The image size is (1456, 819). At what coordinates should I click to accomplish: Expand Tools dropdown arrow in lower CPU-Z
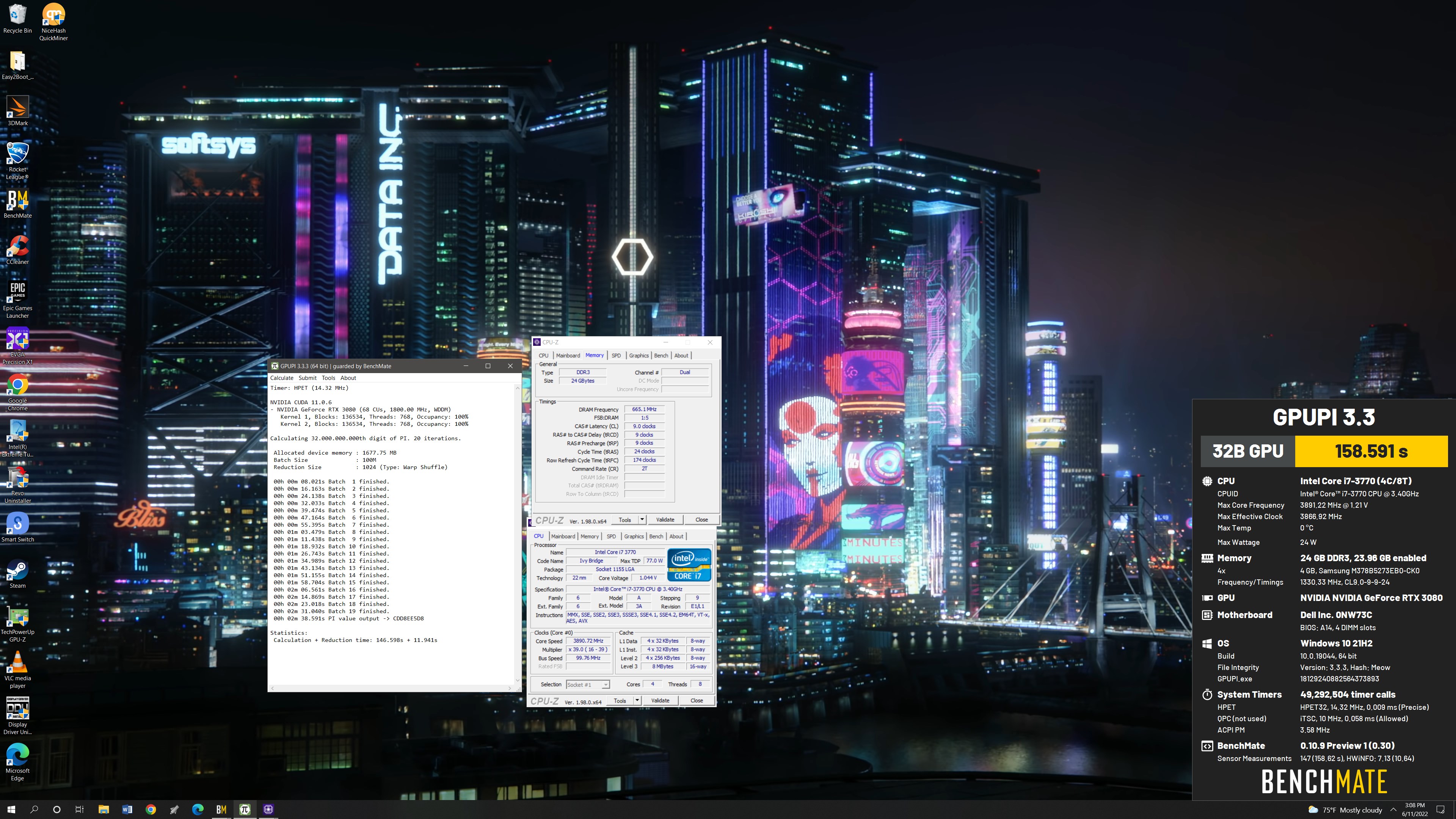click(x=637, y=700)
